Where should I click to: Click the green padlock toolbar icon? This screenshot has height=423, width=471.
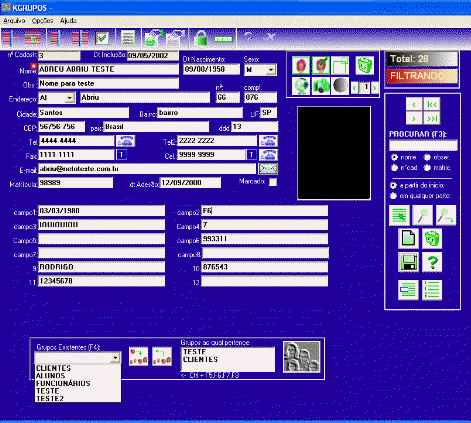(x=201, y=38)
